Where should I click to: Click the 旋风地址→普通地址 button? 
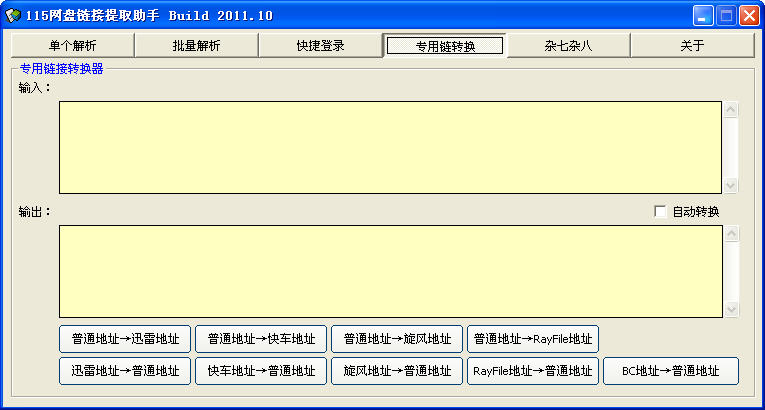point(397,371)
